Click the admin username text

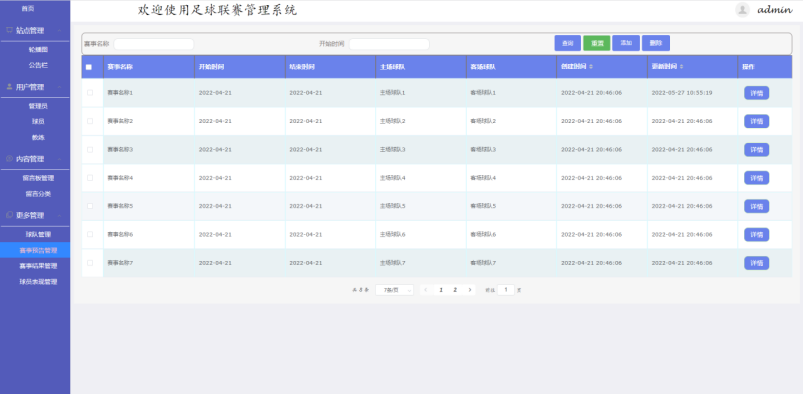[x=775, y=10]
